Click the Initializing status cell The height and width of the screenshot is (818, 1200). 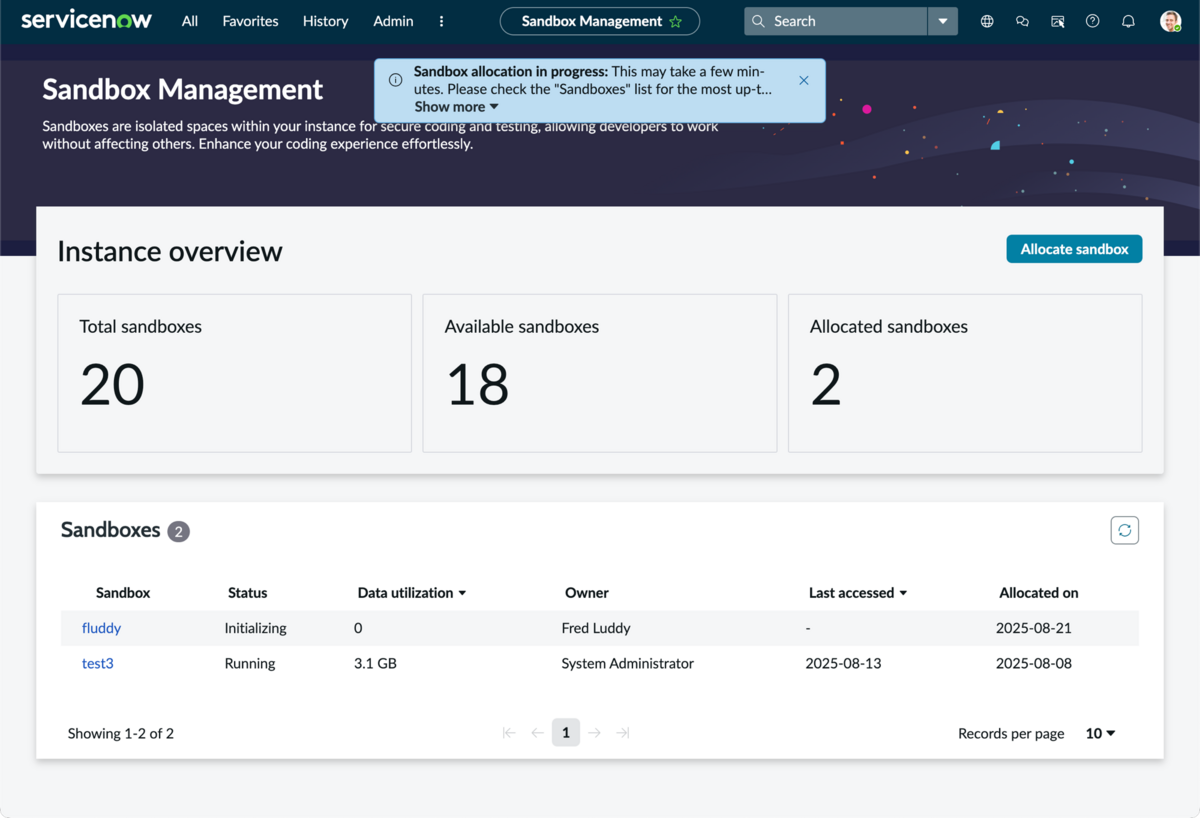[255, 628]
